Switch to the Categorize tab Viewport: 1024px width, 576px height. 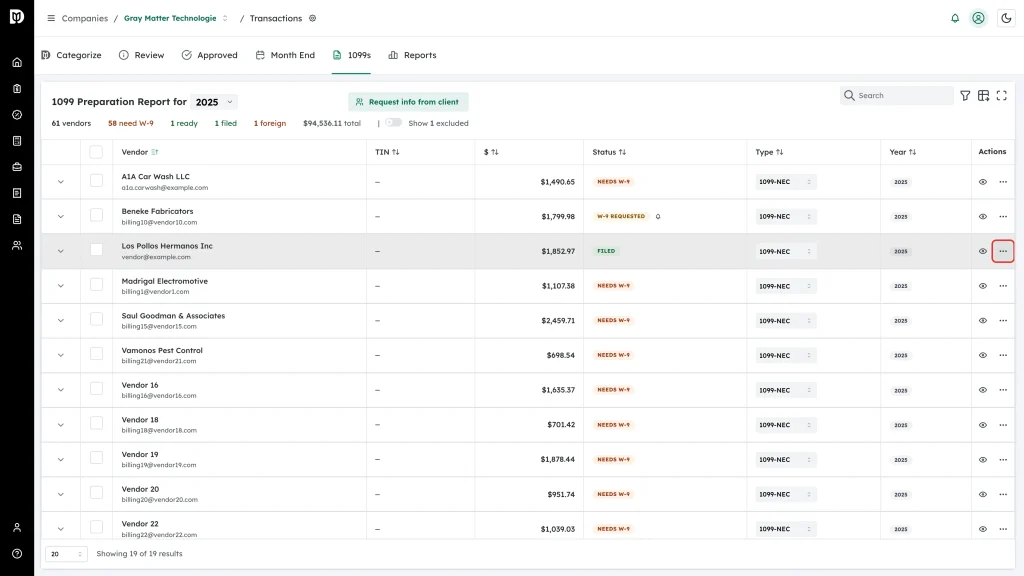[x=71, y=56]
